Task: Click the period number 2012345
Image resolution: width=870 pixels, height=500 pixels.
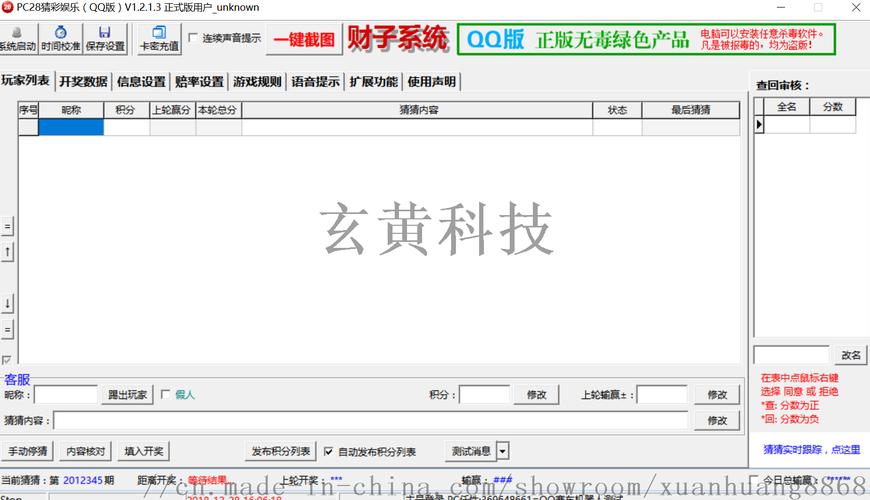Action: (x=83, y=481)
